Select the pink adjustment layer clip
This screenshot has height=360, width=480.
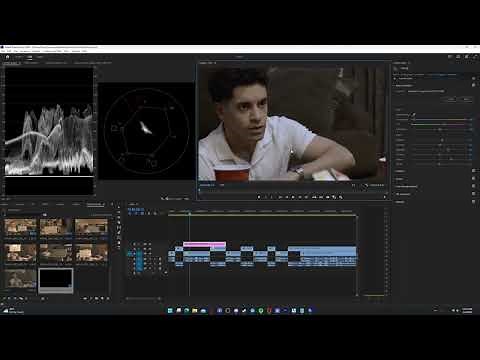pos(204,244)
